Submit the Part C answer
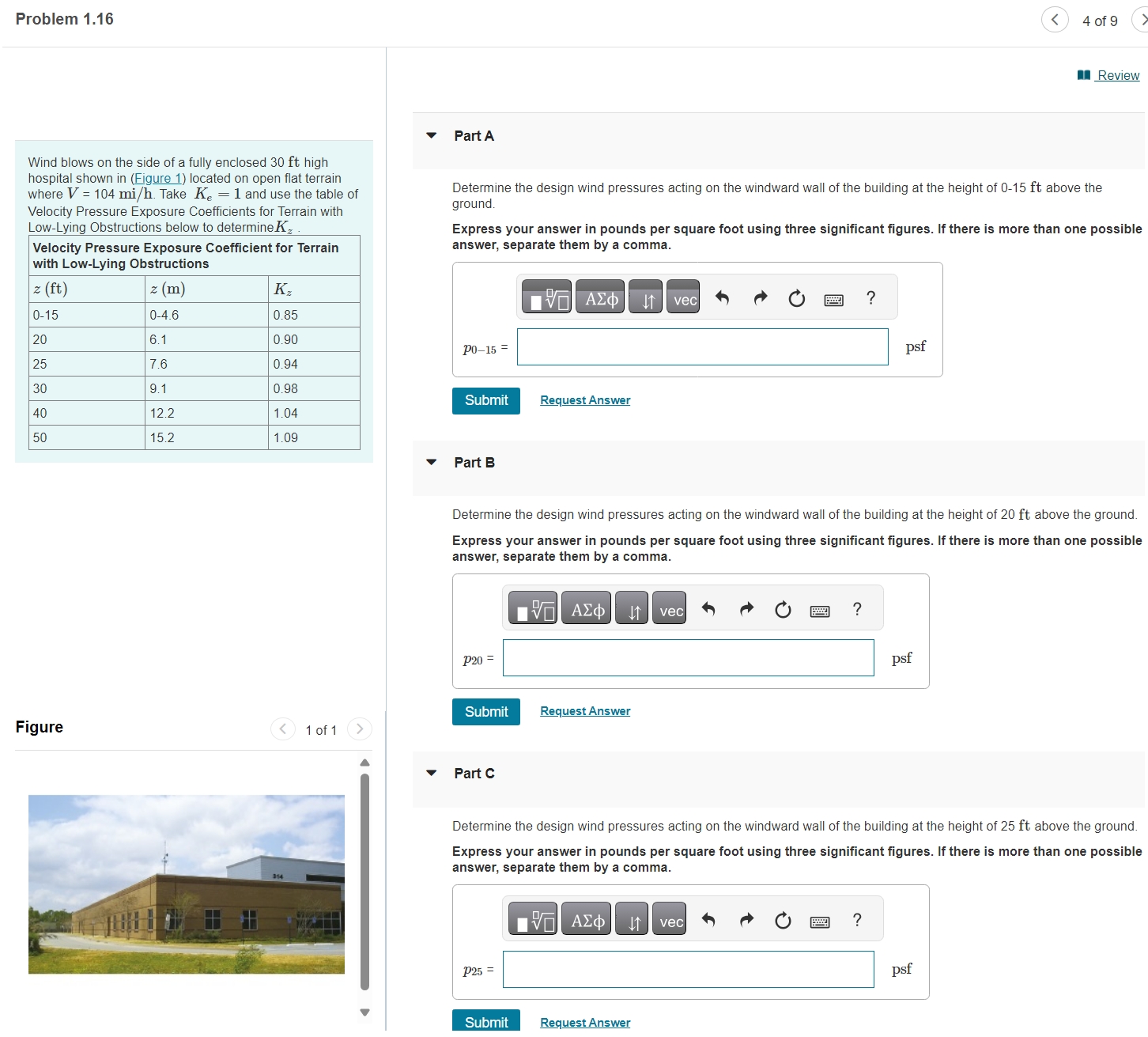 (486, 1021)
